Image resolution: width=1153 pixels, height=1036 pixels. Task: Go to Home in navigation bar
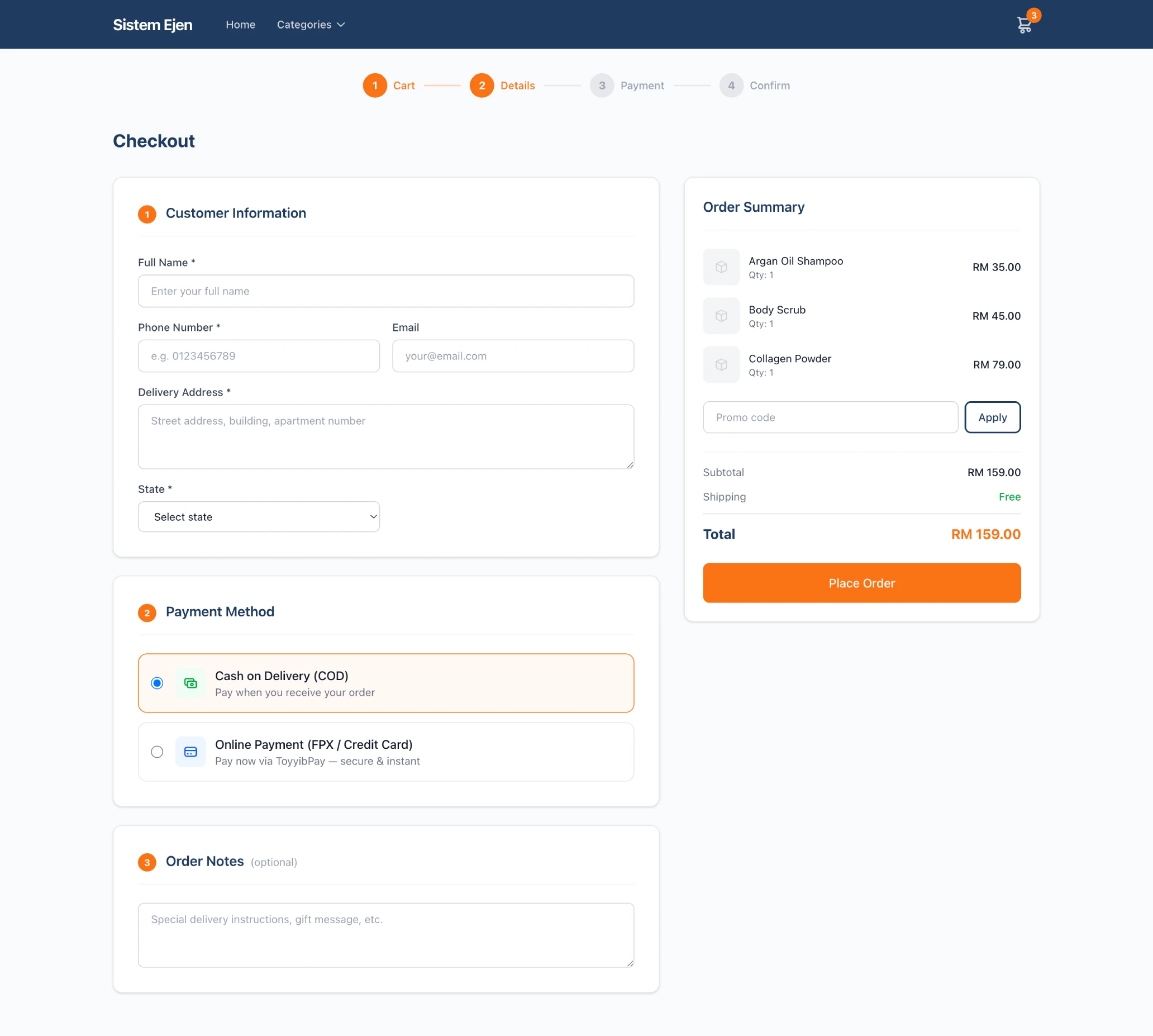click(x=241, y=25)
